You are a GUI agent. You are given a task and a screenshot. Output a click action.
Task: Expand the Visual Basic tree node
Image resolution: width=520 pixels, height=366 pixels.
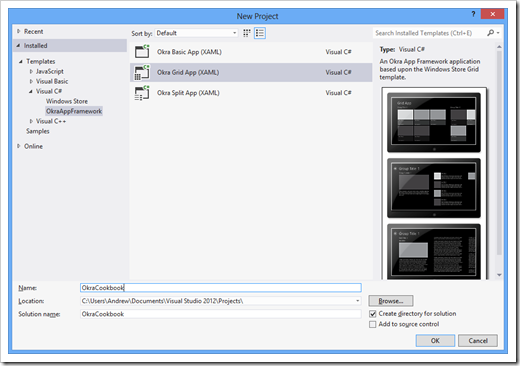click(31, 81)
